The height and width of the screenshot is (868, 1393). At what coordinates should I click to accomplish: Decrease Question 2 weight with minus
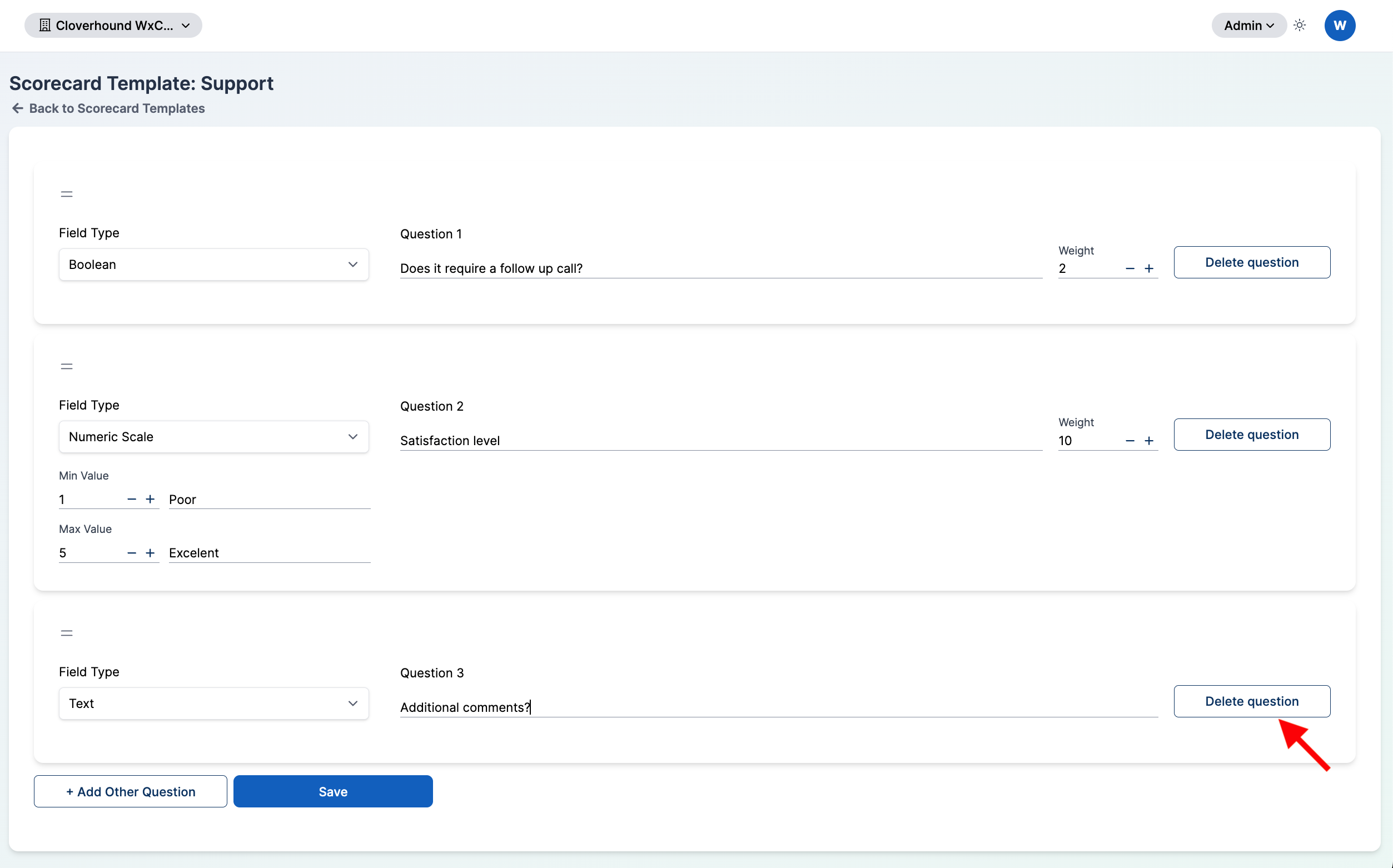[1130, 441]
